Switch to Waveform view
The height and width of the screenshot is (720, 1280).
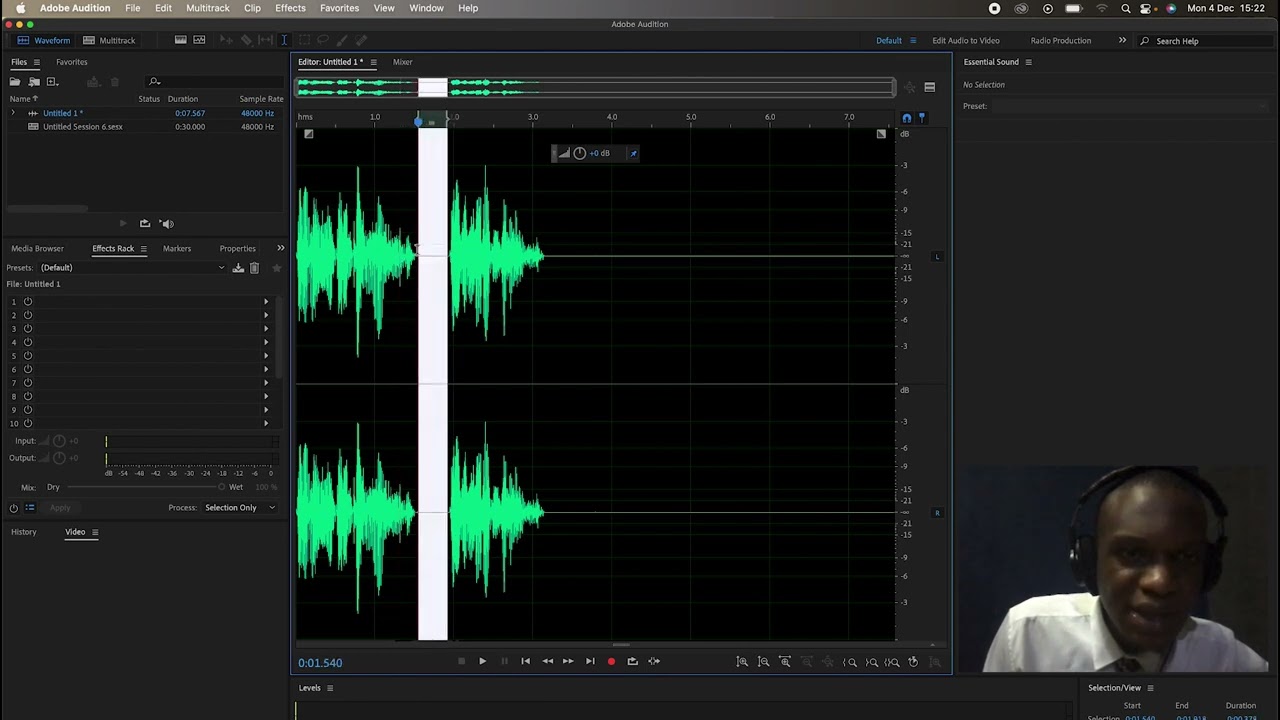pos(43,40)
